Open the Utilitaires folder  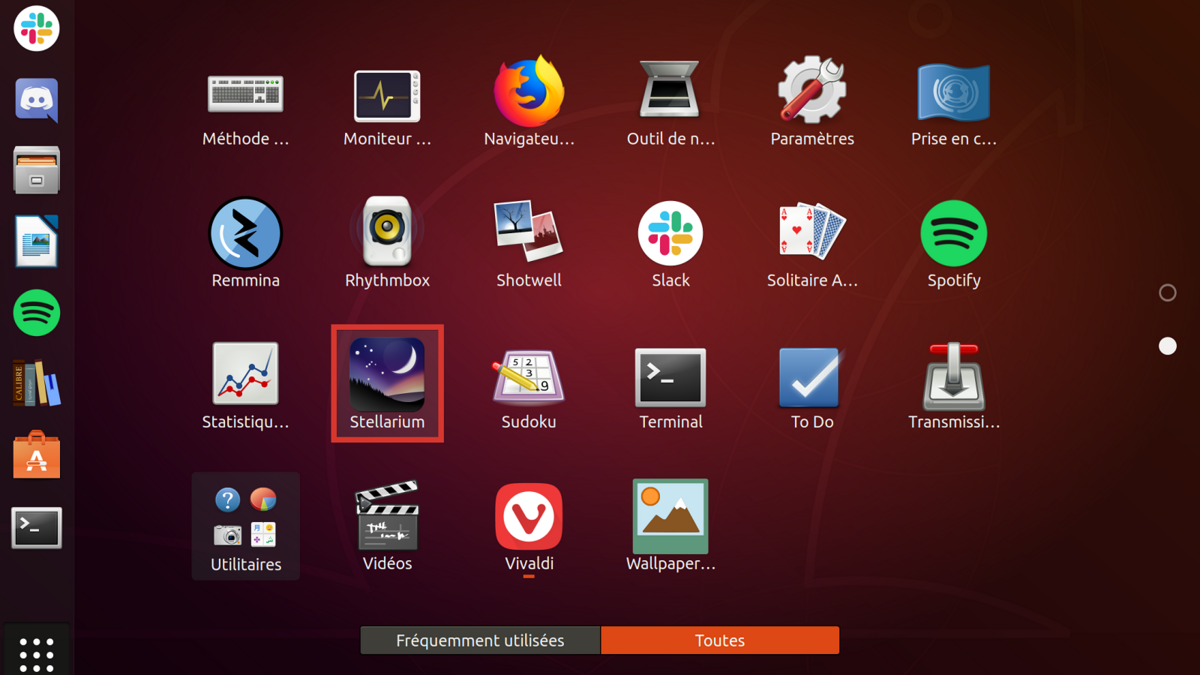pyautogui.click(x=246, y=526)
